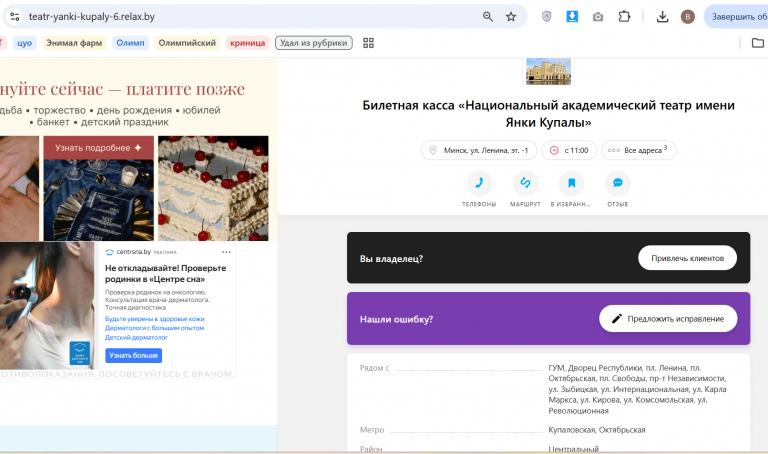Screen dimensions: 768x454
Task: Click the theater building thumbnail
Action: pyautogui.click(x=548, y=72)
